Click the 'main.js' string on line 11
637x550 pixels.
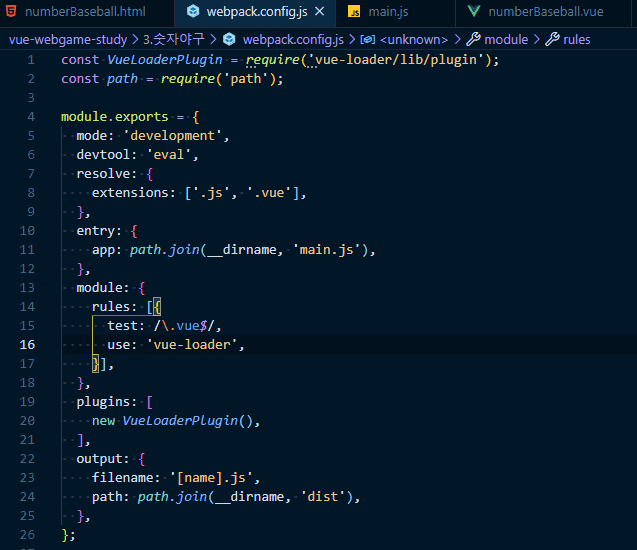[326, 250]
